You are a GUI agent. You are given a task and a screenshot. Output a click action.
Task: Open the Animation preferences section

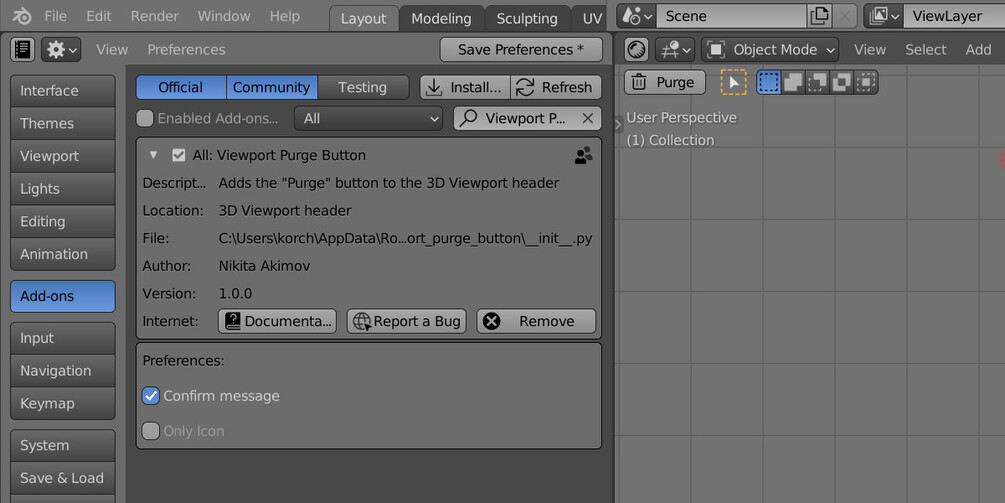63,254
